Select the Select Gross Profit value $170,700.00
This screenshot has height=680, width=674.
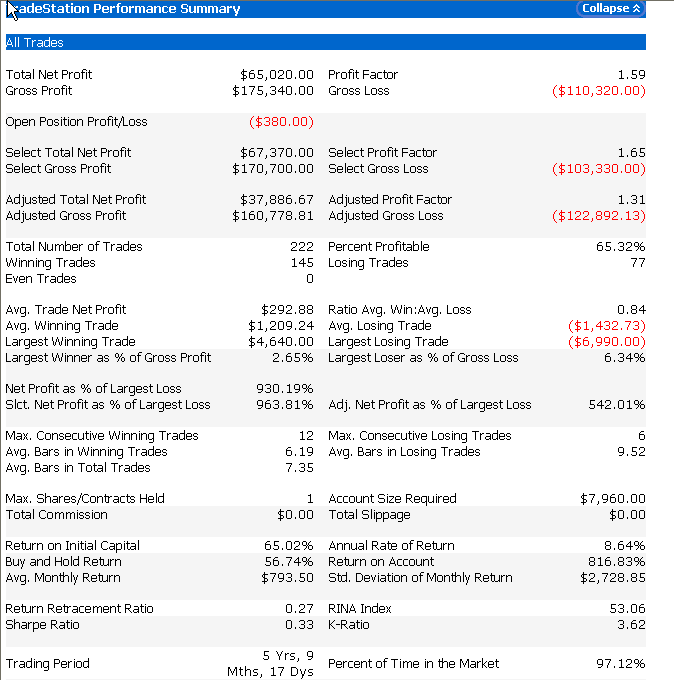273,169
